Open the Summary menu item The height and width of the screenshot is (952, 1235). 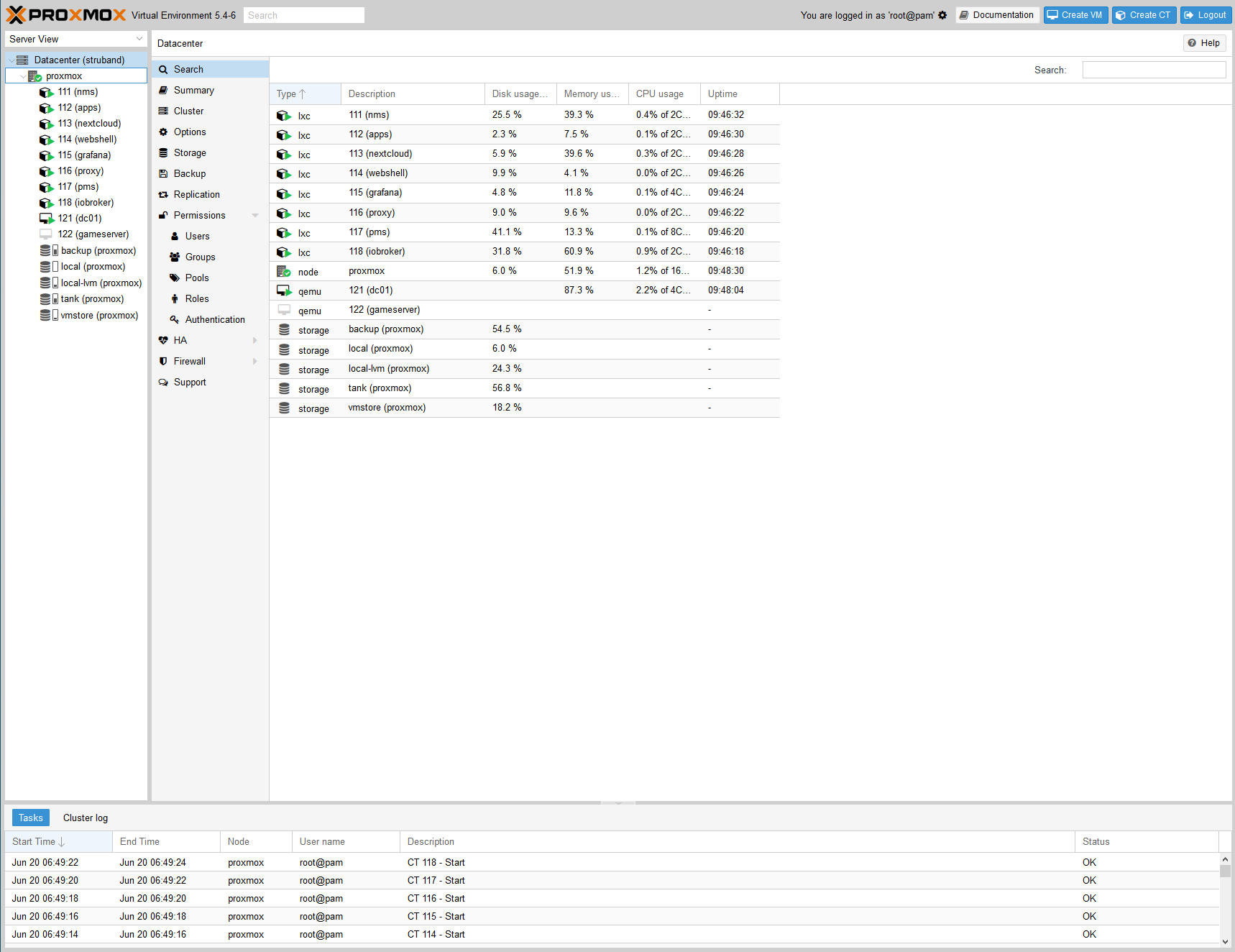tap(193, 91)
